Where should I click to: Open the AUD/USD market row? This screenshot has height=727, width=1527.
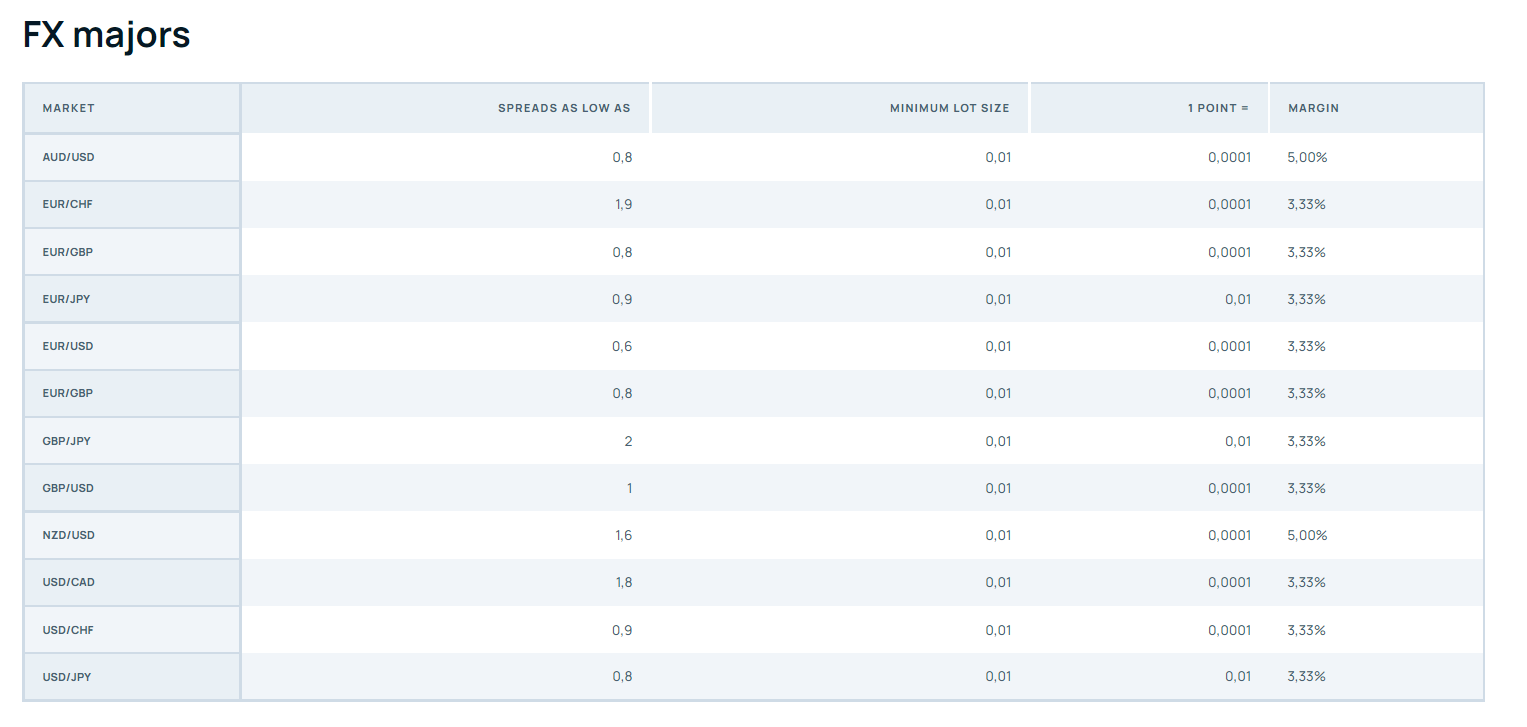click(68, 157)
